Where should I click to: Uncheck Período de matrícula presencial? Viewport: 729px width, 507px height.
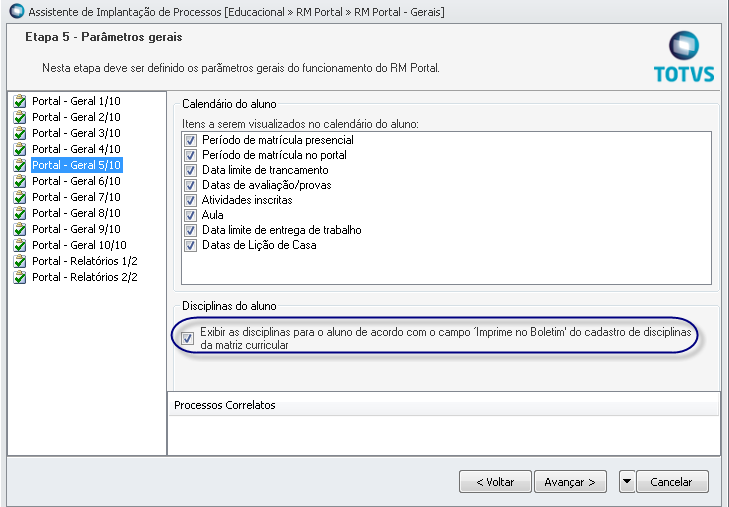(190, 140)
